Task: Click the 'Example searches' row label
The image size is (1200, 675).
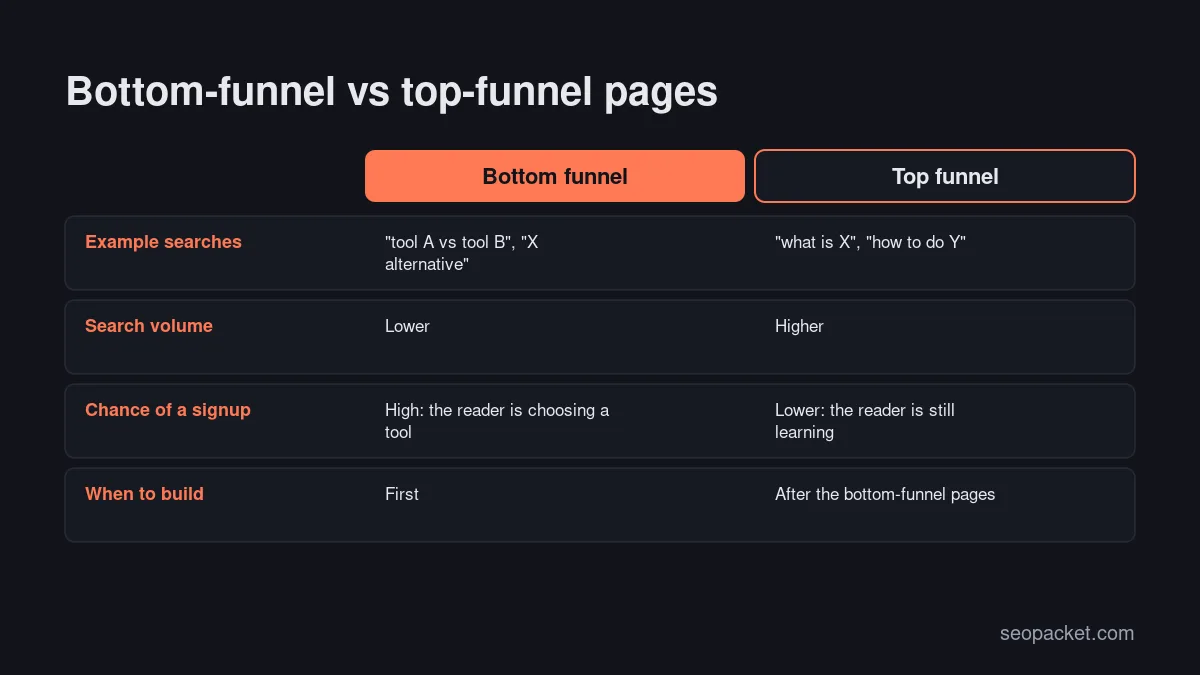Action: point(163,242)
